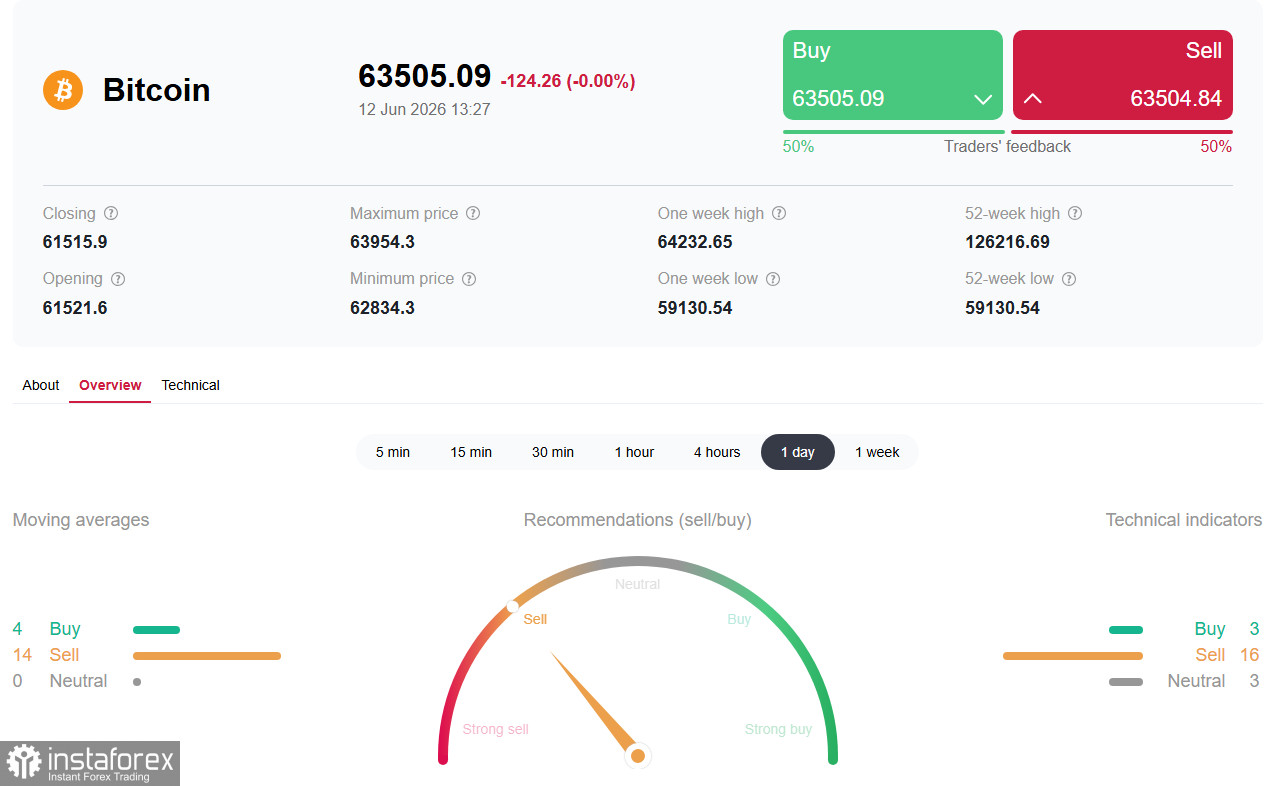Click the Moving averages Neutral dot
Screen dimensions: 1280x786
137,682
